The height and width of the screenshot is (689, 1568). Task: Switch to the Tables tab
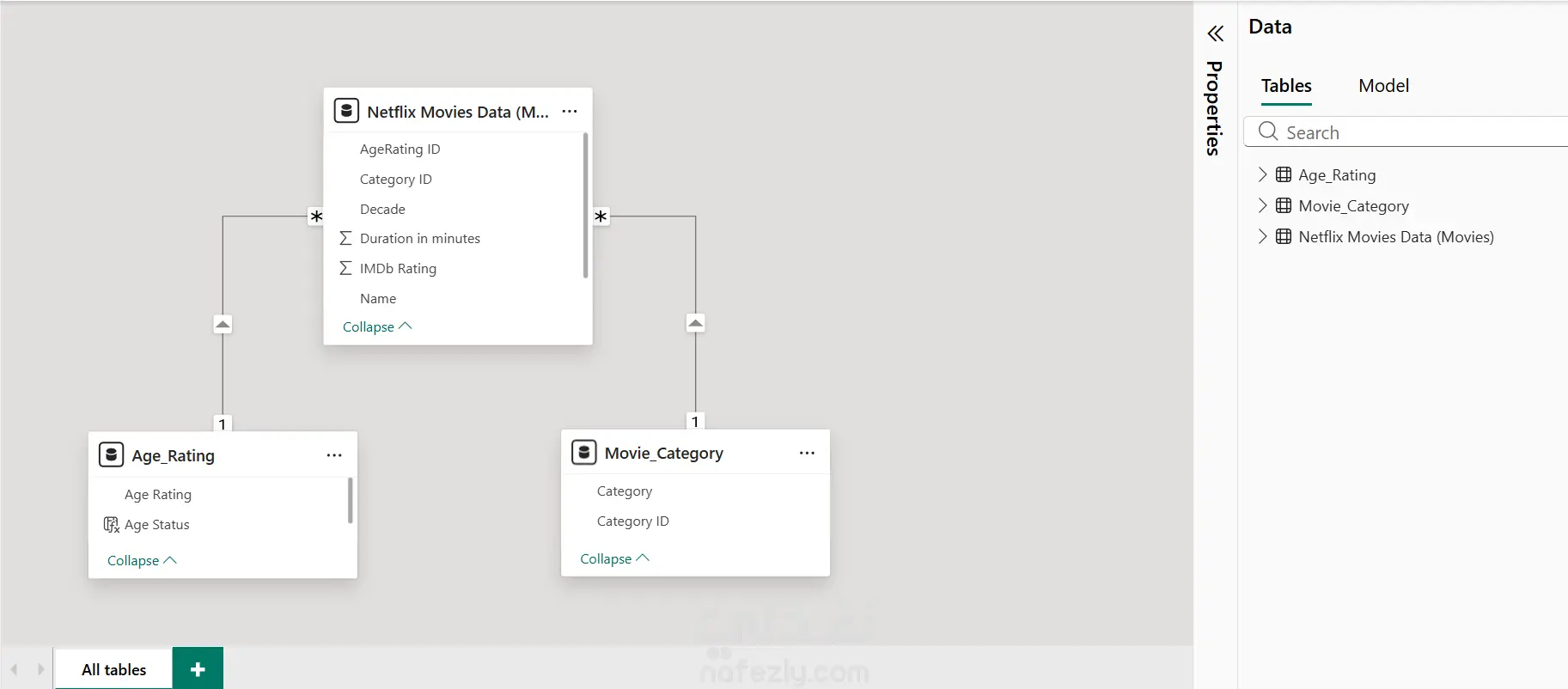pos(1286,86)
